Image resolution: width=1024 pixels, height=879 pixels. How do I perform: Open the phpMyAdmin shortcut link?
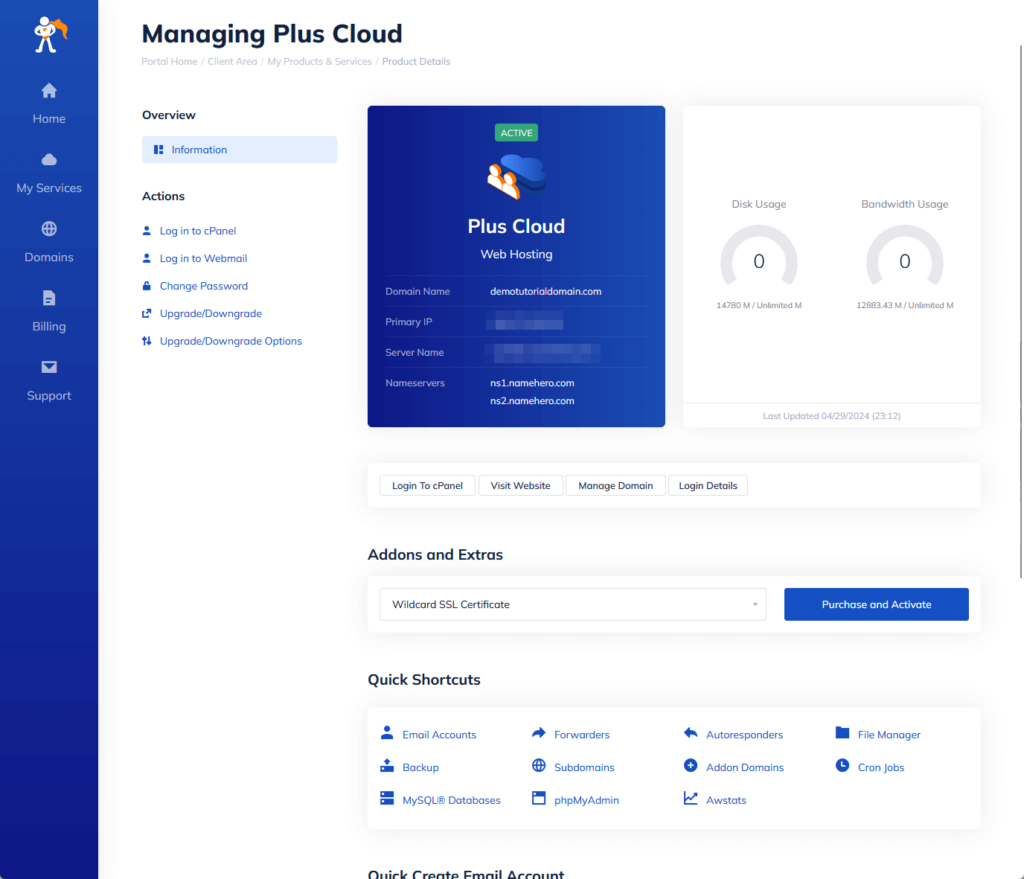pos(586,800)
